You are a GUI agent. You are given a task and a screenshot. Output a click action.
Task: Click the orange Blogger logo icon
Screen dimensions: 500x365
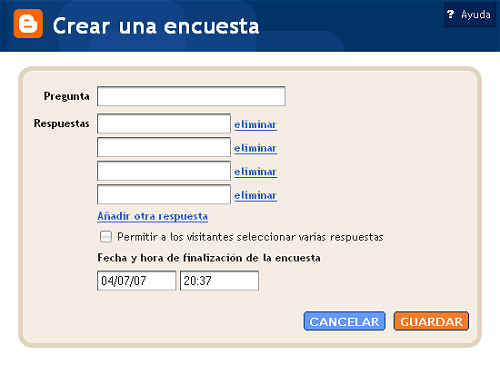(28, 24)
